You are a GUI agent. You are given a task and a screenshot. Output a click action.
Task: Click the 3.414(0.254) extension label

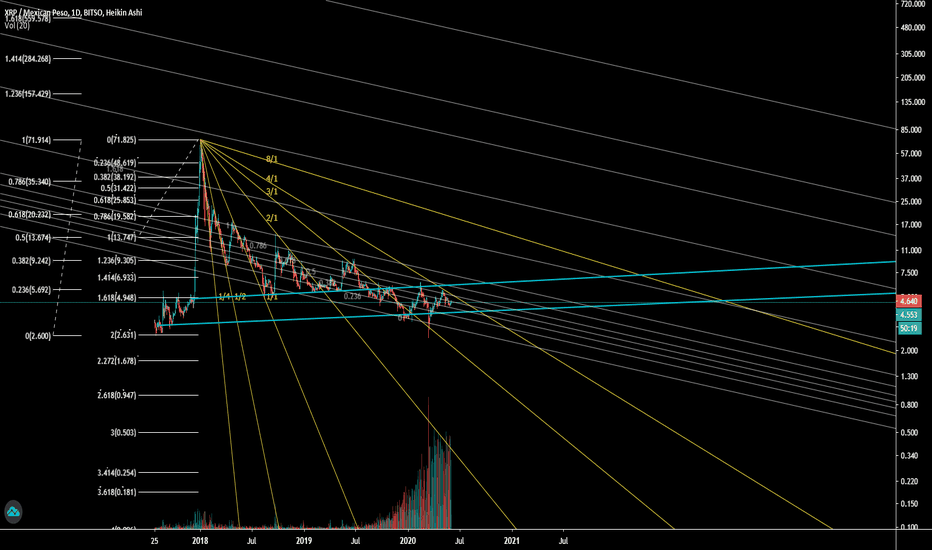point(117,473)
